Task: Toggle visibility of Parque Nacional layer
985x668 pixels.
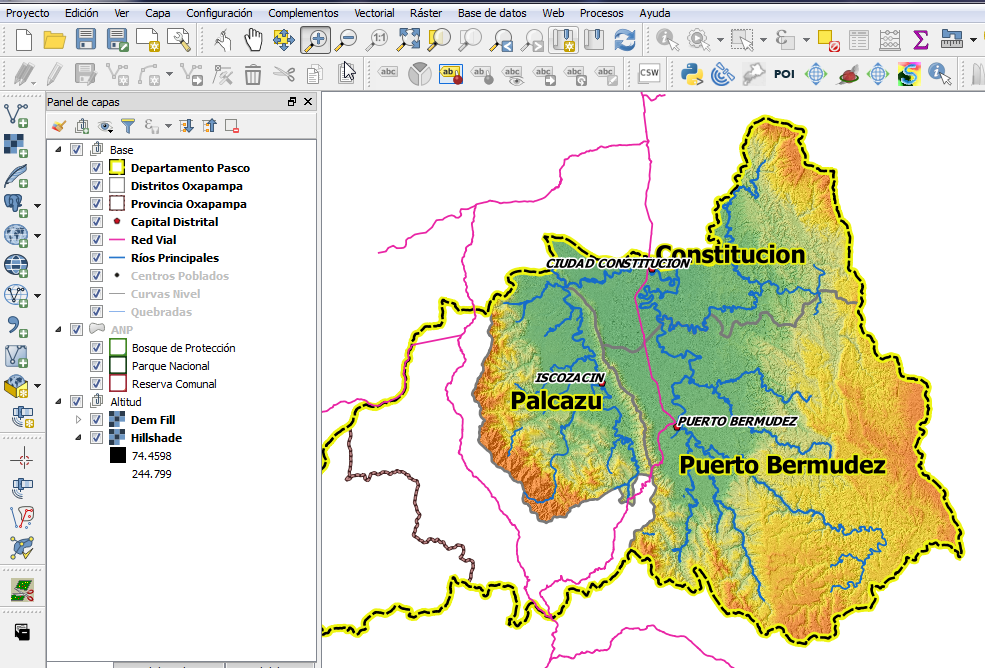Action: 96,365
